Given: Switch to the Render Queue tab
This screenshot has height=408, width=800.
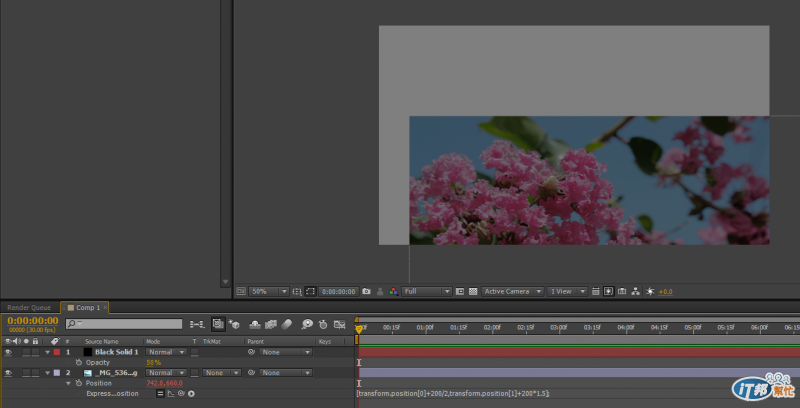Looking at the screenshot, I should point(29,308).
